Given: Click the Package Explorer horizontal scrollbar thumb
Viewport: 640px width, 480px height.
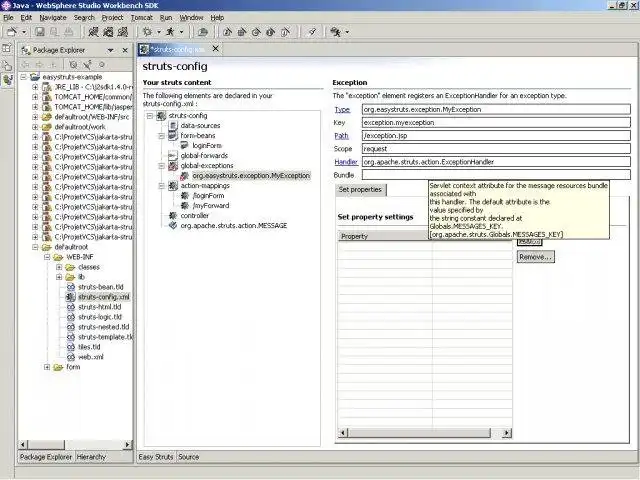Looking at the screenshot, I should [x=46, y=444].
